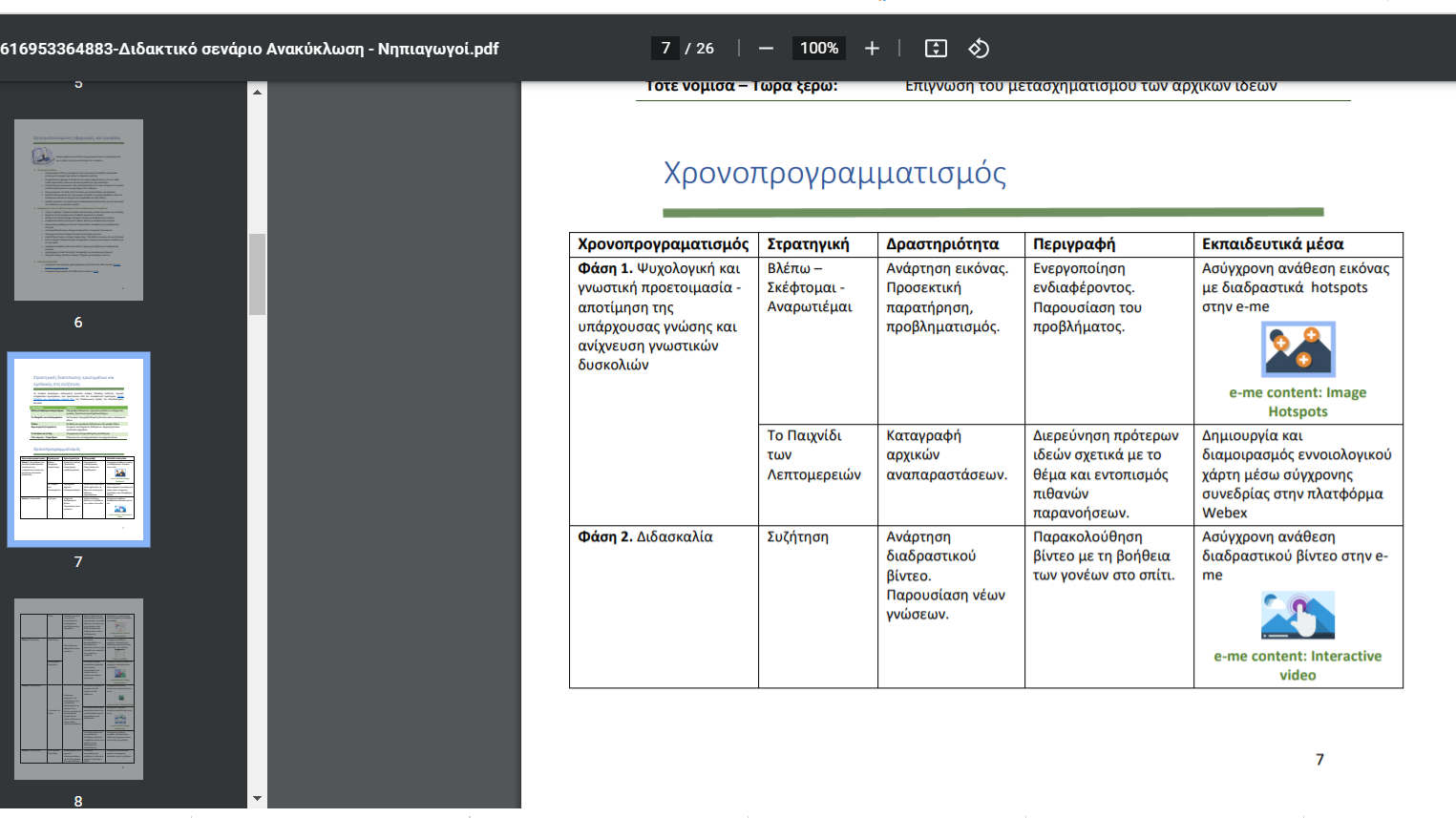1456x818 pixels.
Task: Select the current page number field
Action: (665, 49)
